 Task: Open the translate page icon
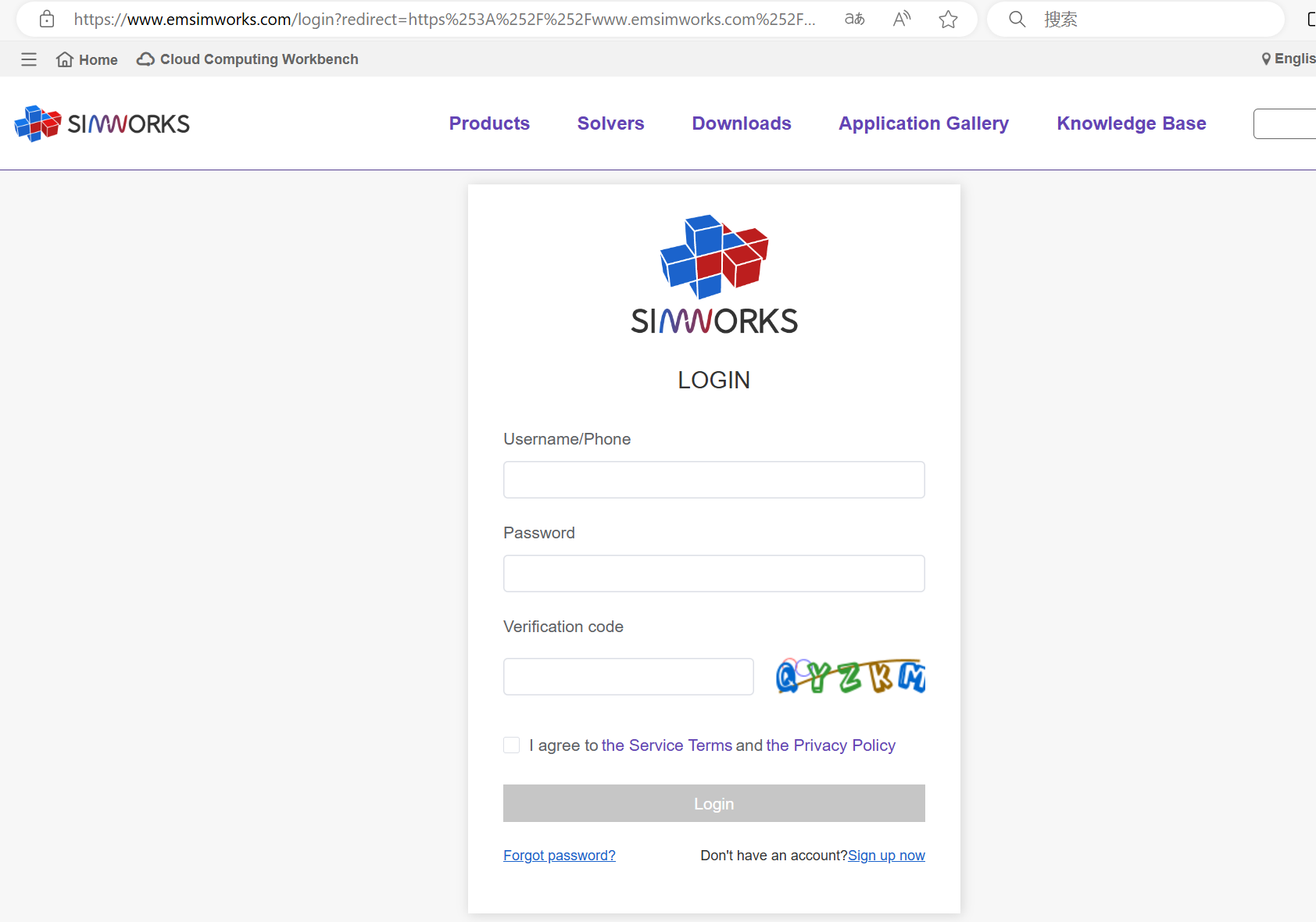pyautogui.click(x=855, y=19)
